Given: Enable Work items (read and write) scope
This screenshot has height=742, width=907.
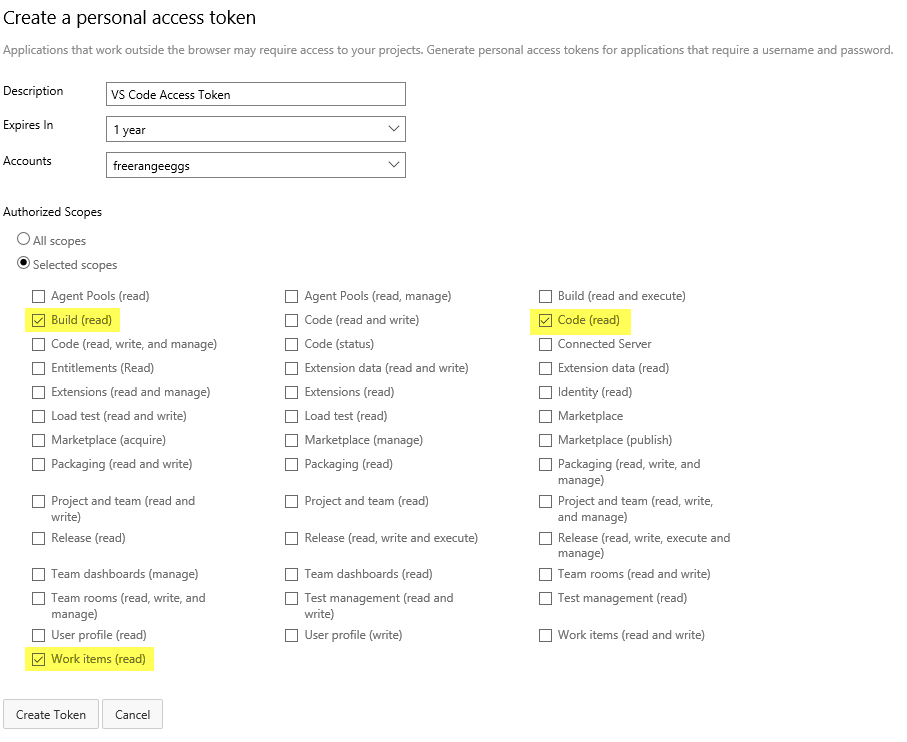Looking at the screenshot, I should (x=545, y=635).
